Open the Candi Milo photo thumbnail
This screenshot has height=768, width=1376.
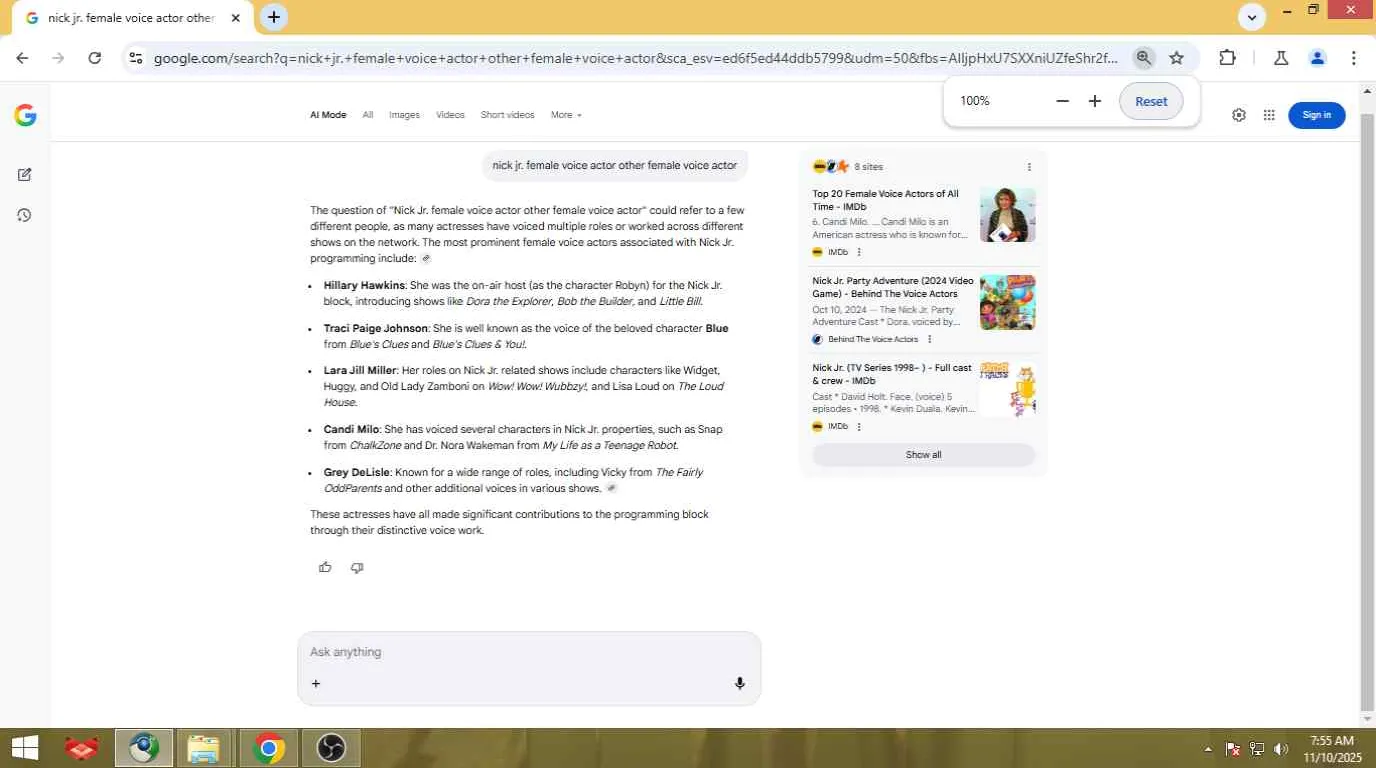(1007, 215)
